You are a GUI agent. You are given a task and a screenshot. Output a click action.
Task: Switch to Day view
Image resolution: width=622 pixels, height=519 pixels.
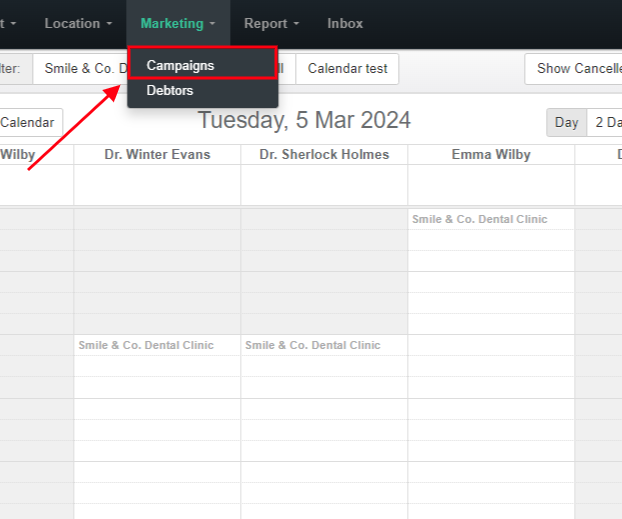point(566,123)
